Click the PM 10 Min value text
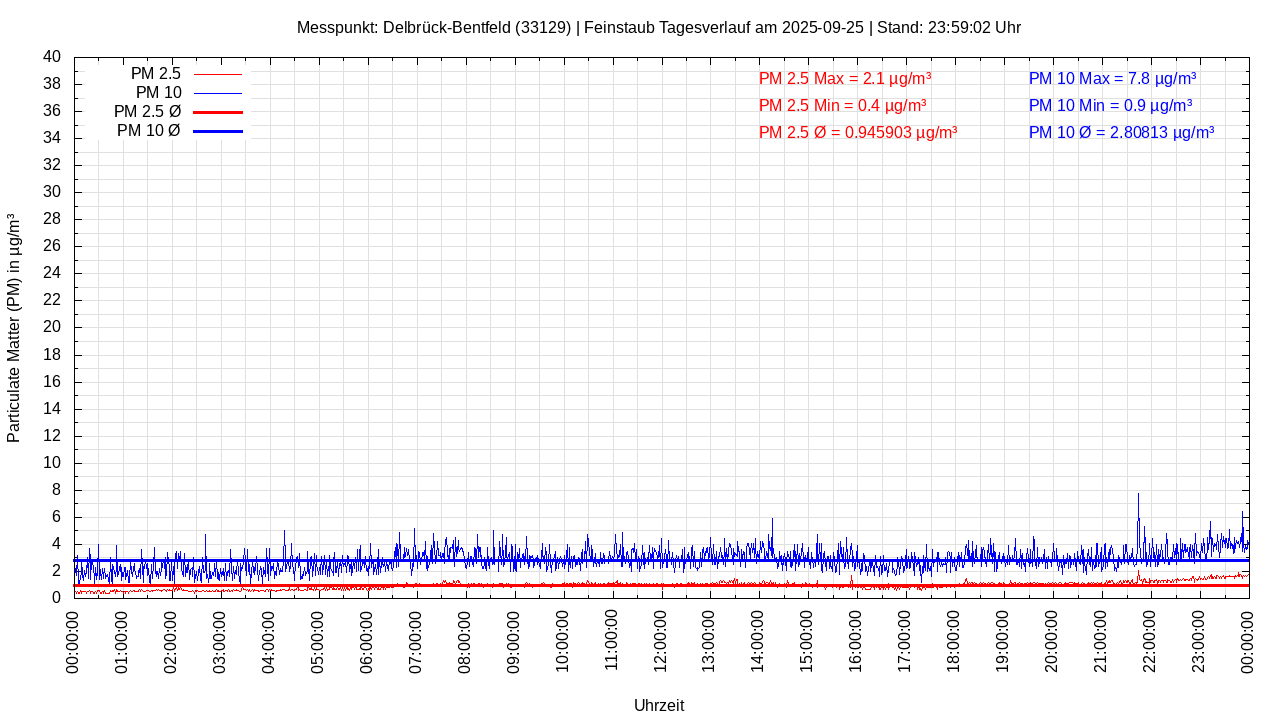 [1110, 105]
